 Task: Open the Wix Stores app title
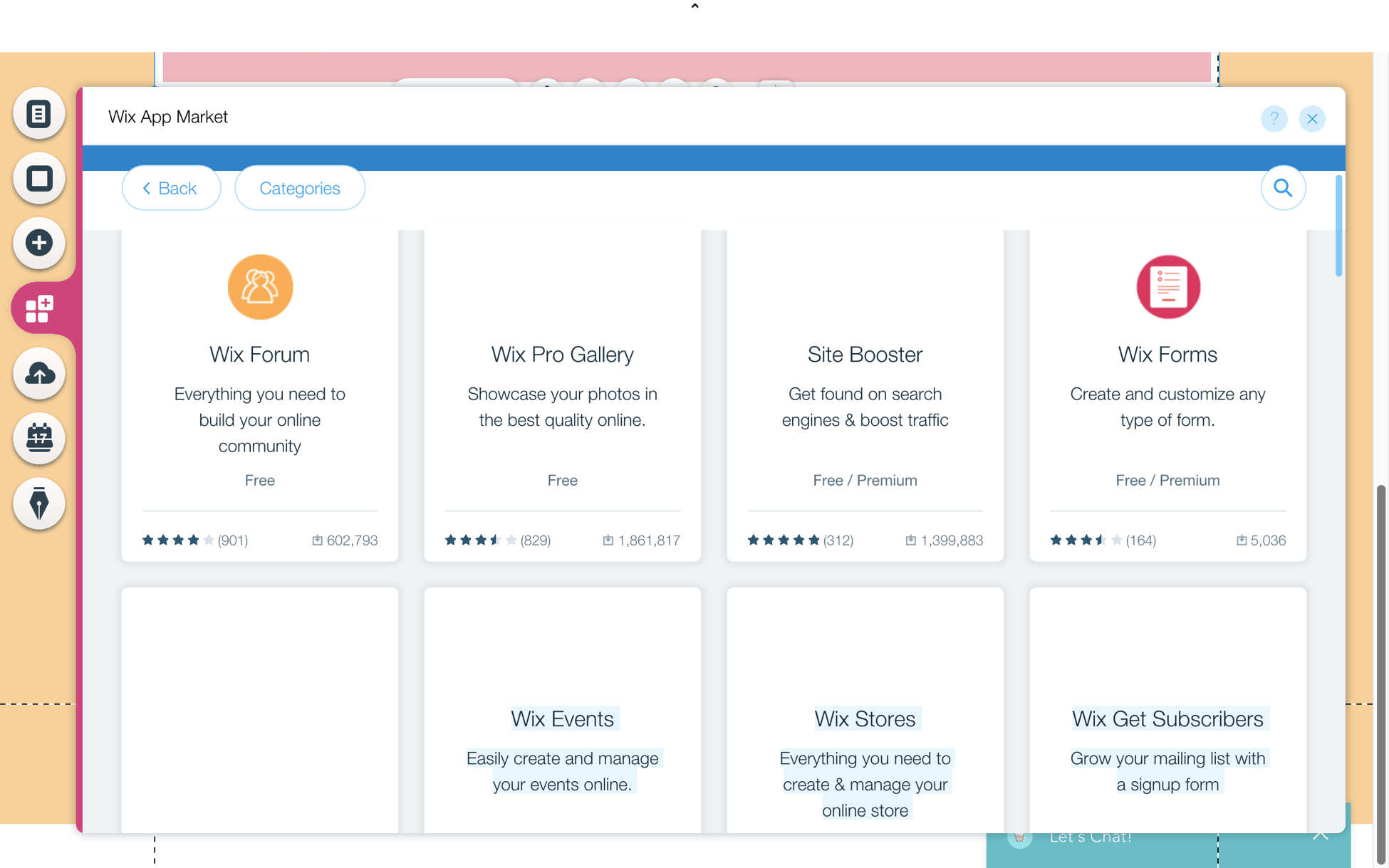point(865,718)
